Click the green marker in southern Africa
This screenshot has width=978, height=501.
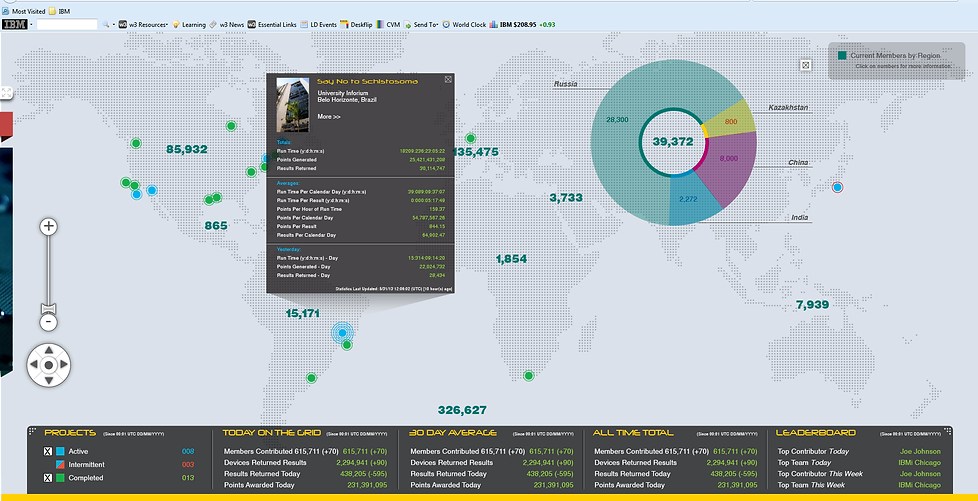tap(529, 375)
